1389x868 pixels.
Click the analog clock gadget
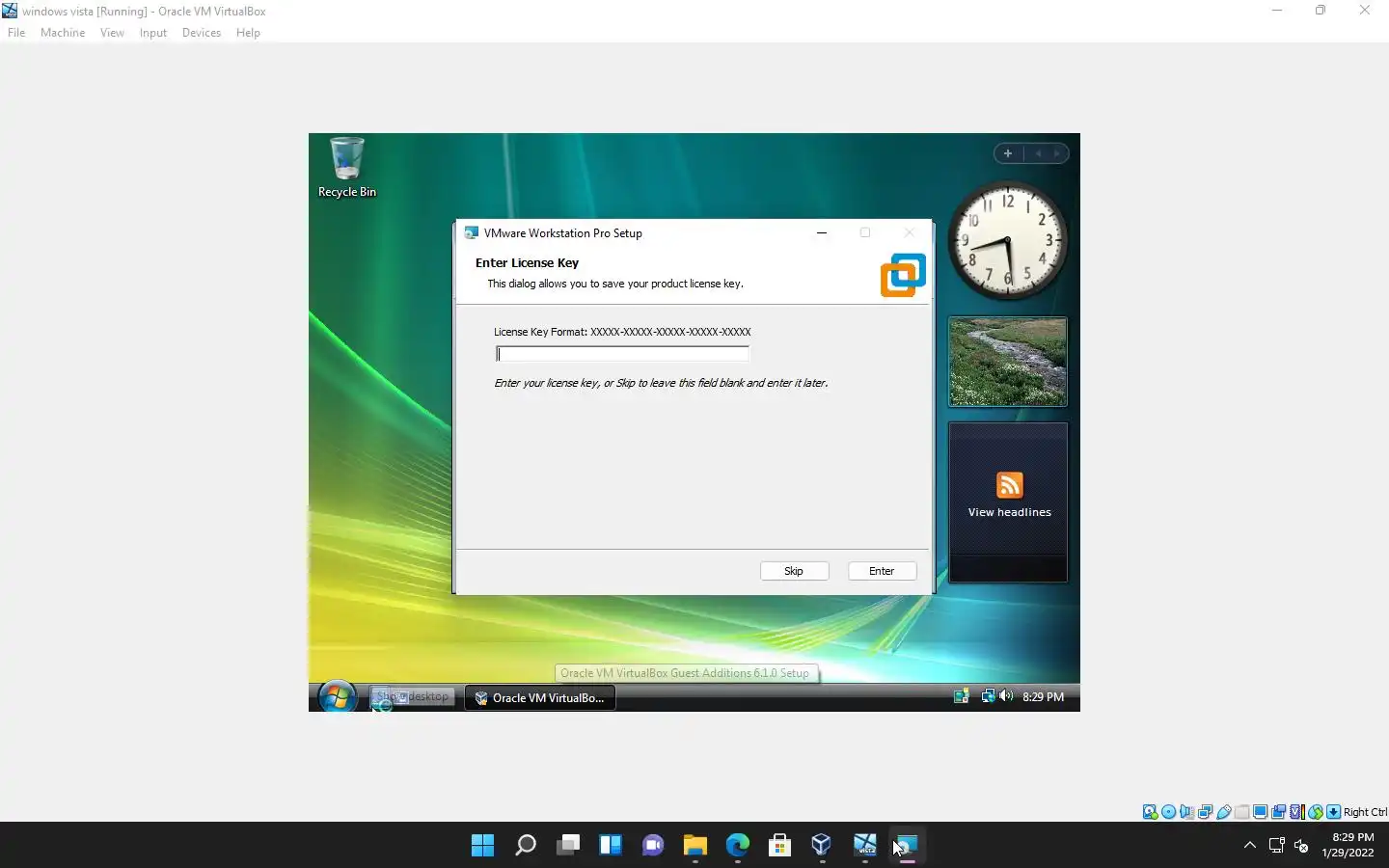coord(1007,240)
